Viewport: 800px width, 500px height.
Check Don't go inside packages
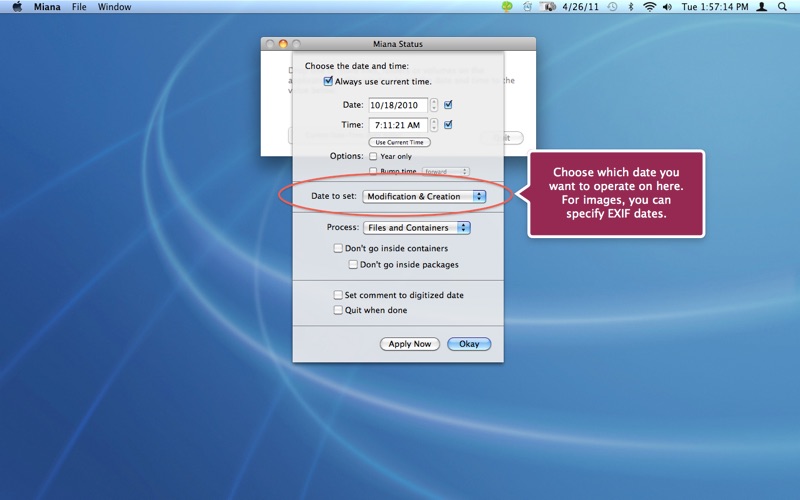coord(353,264)
